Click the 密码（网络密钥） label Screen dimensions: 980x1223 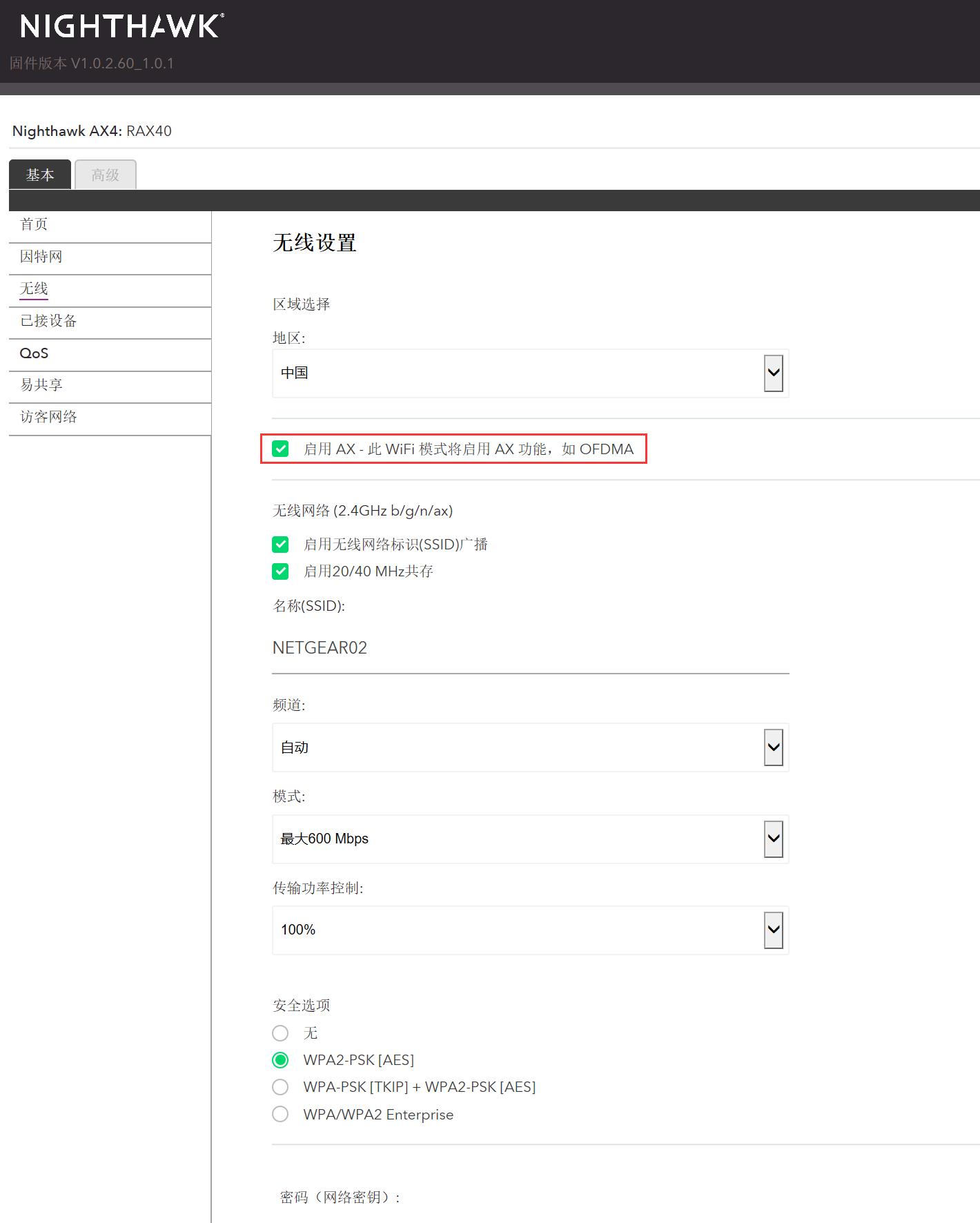click(x=340, y=1197)
